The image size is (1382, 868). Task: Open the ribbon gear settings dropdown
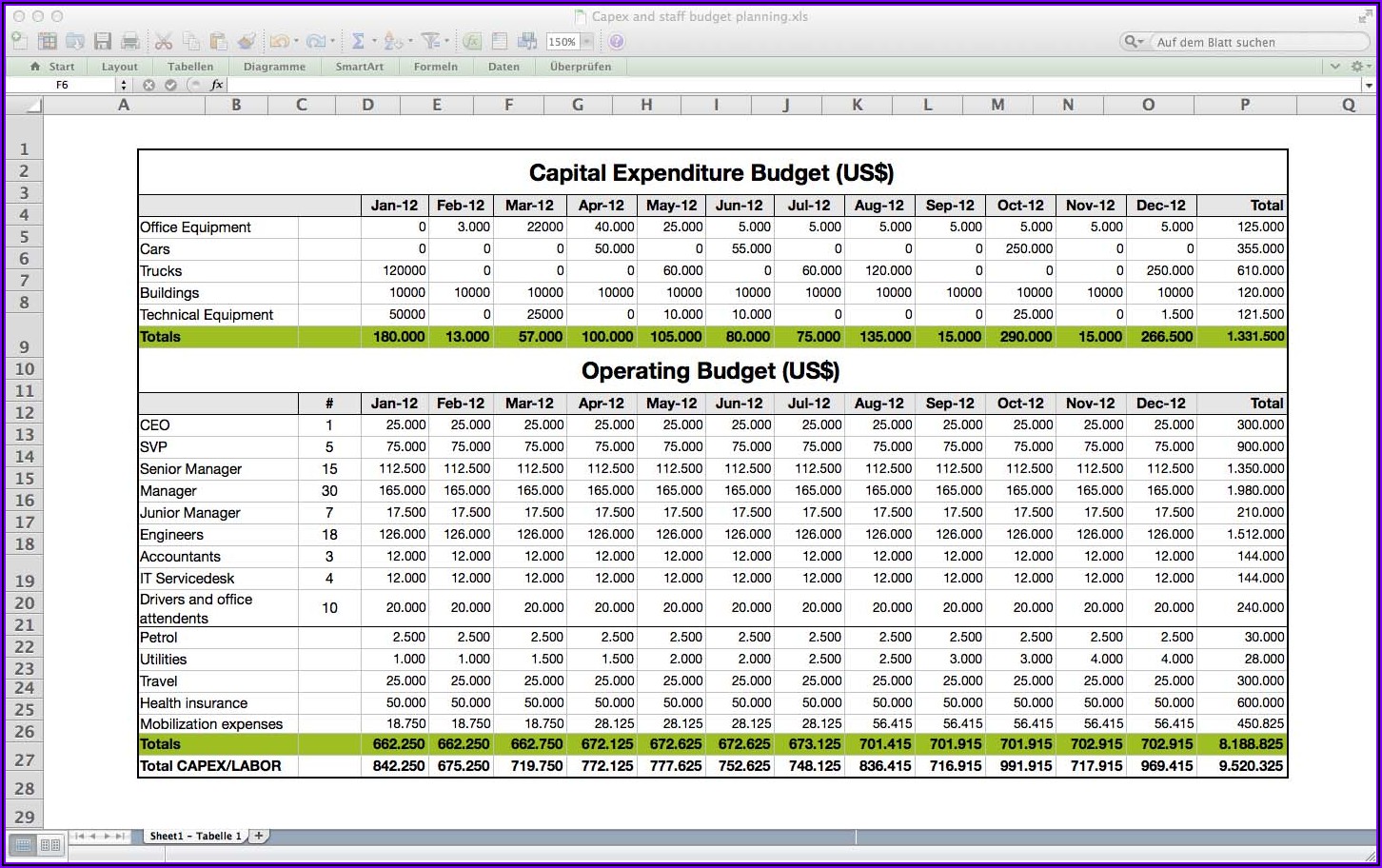coord(1359,67)
